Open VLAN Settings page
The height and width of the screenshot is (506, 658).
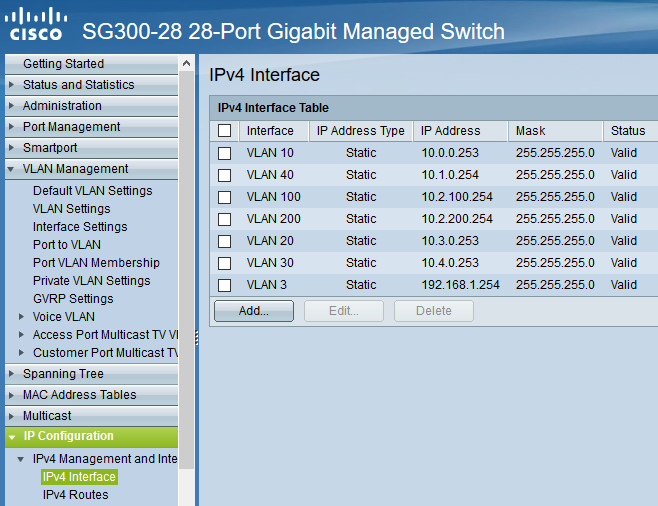point(72,209)
